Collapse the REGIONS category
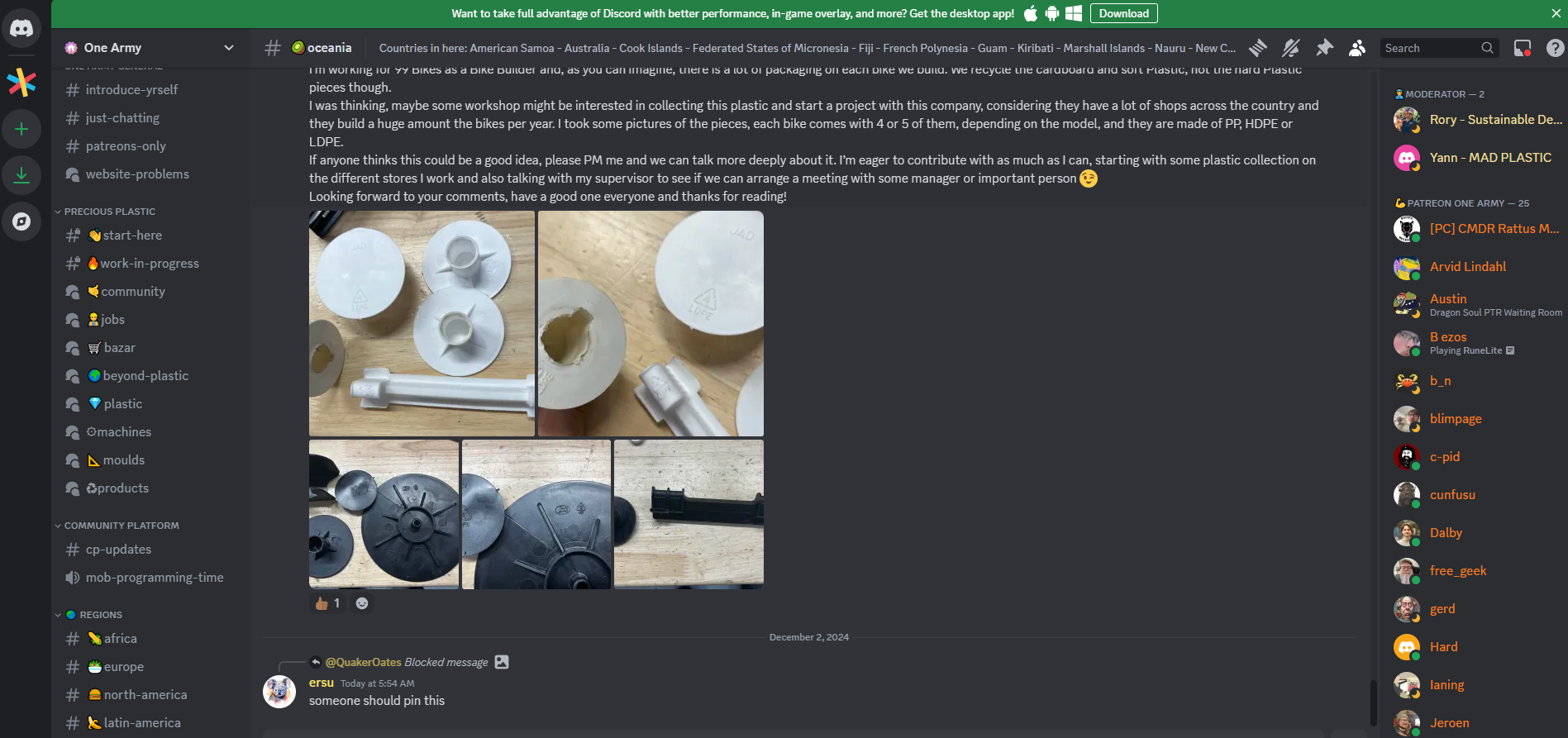The height and width of the screenshot is (738, 1568). [x=100, y=615]
